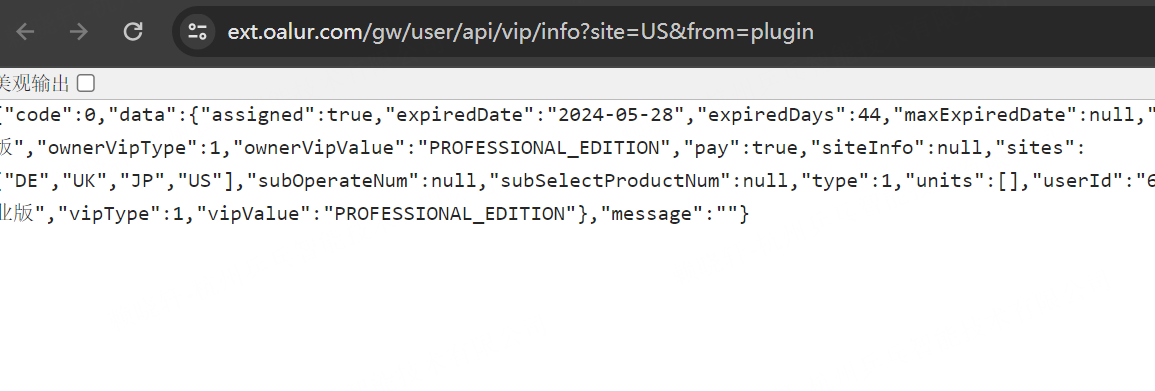This screenshot has width=1155, height=391.
Task: Click the browser forward arrow
Action: point(79,32)
